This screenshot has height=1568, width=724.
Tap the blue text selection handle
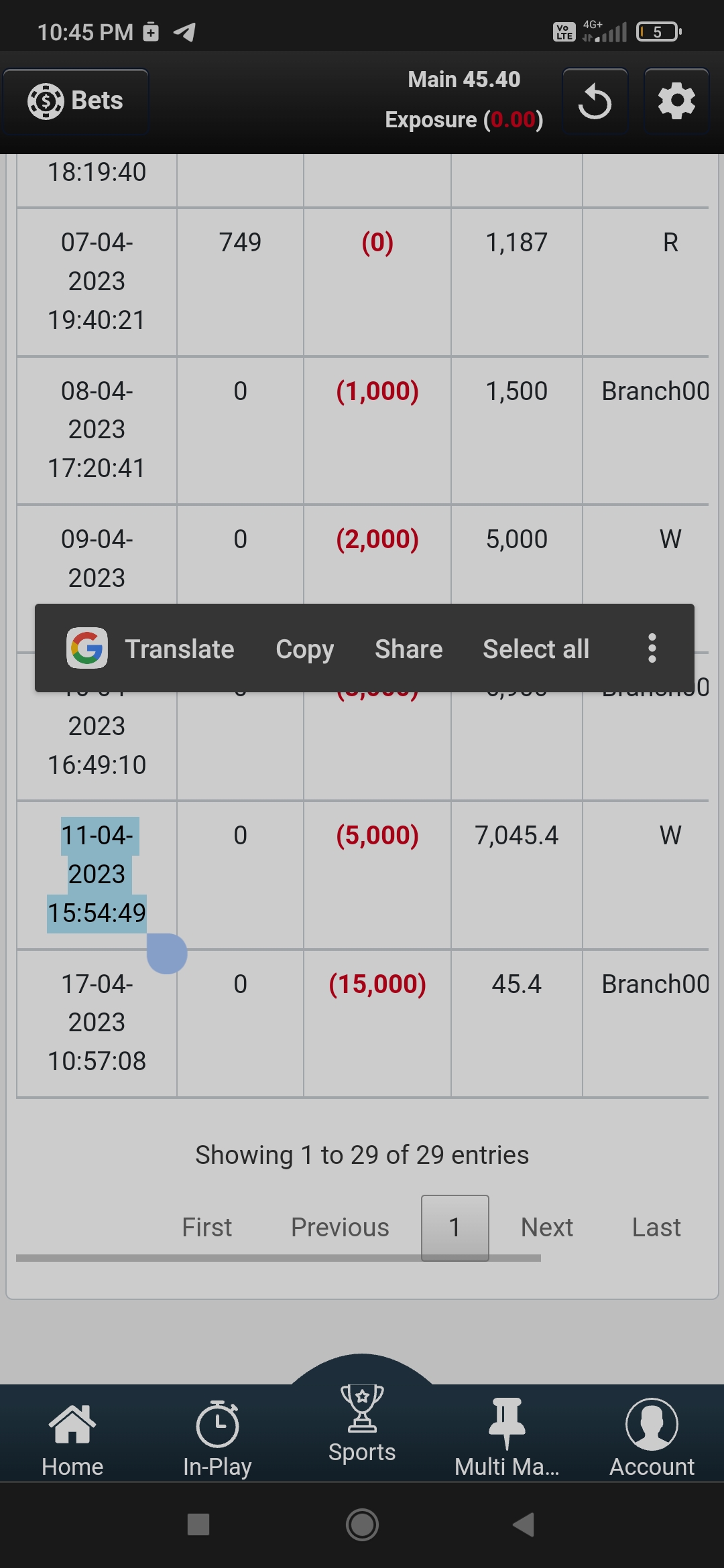167,953
